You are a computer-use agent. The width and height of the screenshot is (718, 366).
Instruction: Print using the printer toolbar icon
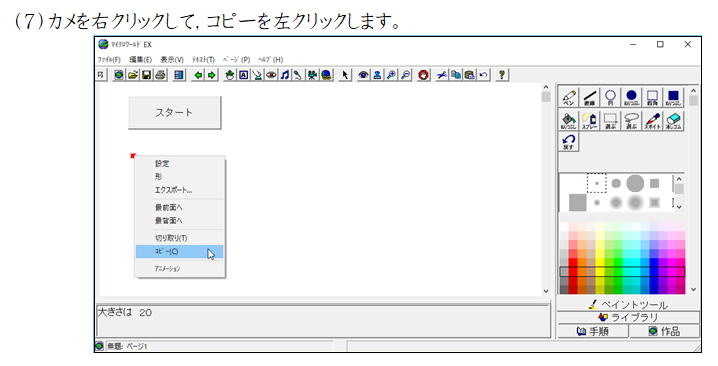(x=160, y=75)
